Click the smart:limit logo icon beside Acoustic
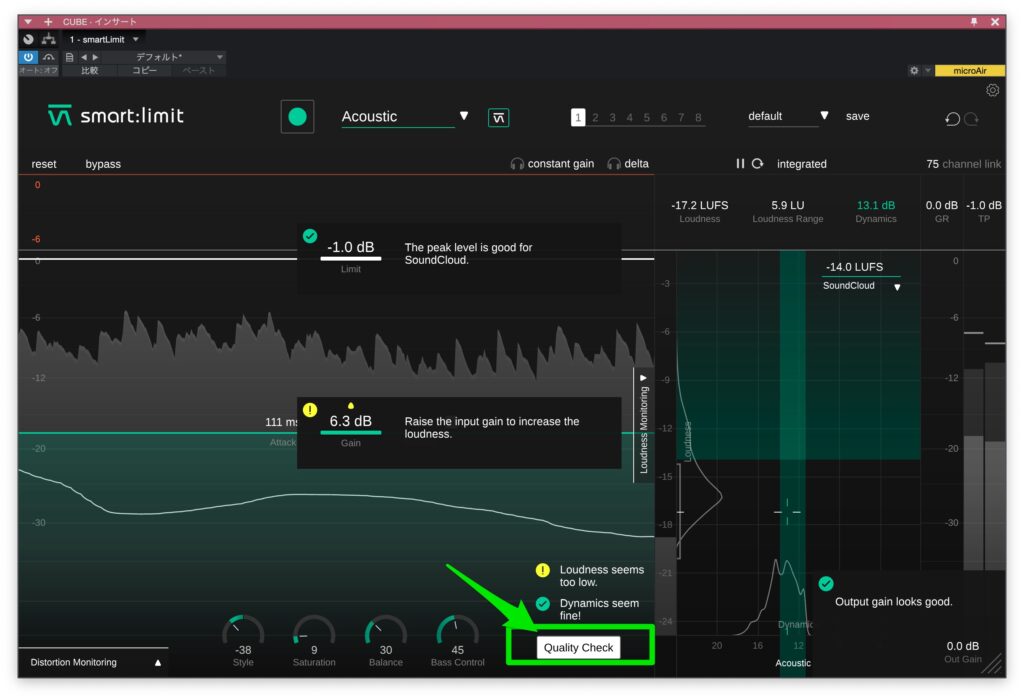1024x699 pixels. (499, 118)
